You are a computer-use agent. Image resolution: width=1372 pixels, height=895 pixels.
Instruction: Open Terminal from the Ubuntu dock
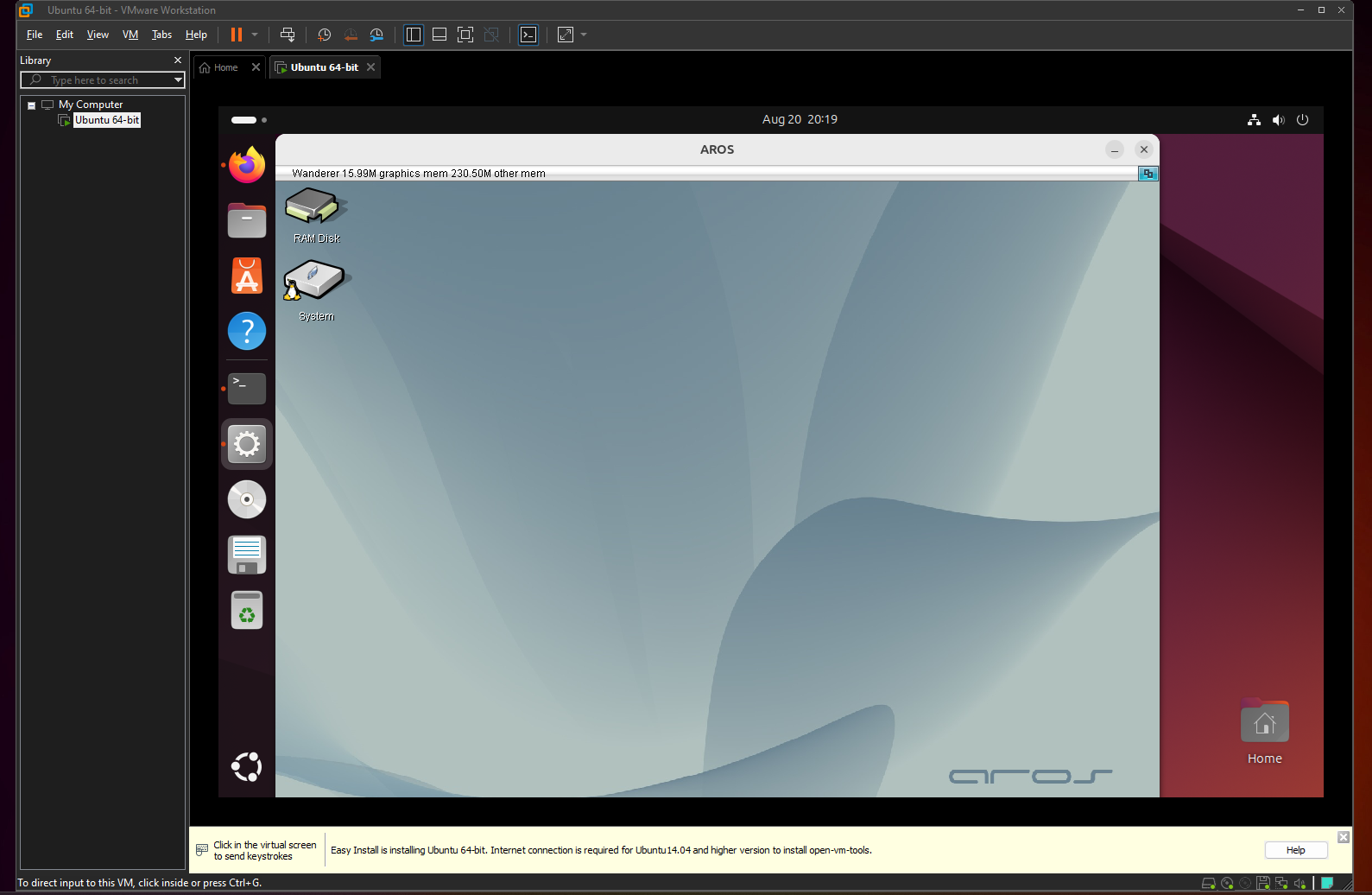coord(247,389)
